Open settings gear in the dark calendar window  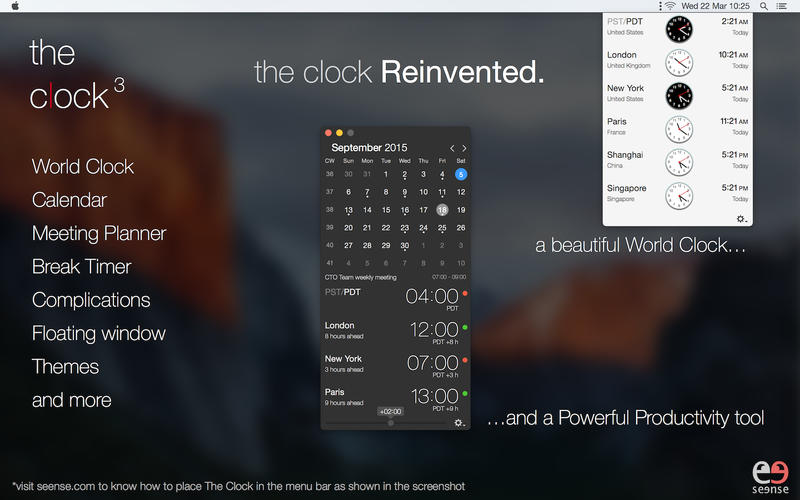tap(460, 423)
